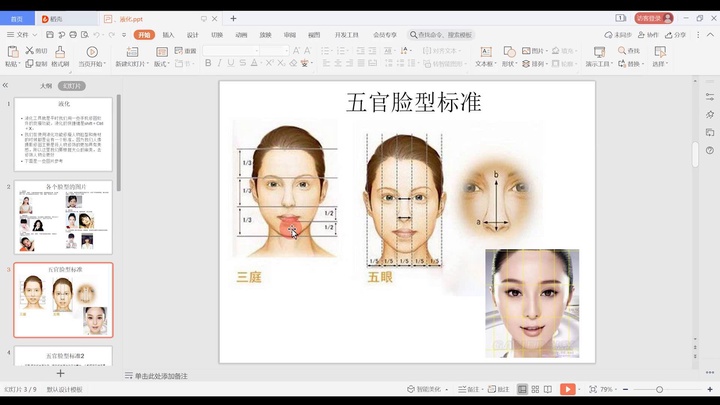
Task: Click the New Slide 新建幻灯片 icon
Action: click(x=132, y=51)
